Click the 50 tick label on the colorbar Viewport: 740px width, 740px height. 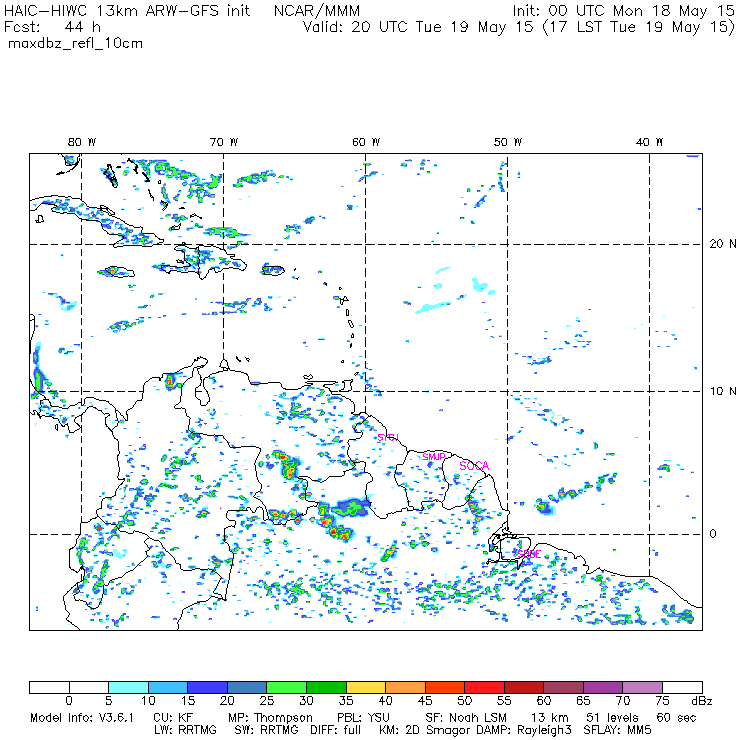pyautogui.click(x=464, y=701)
